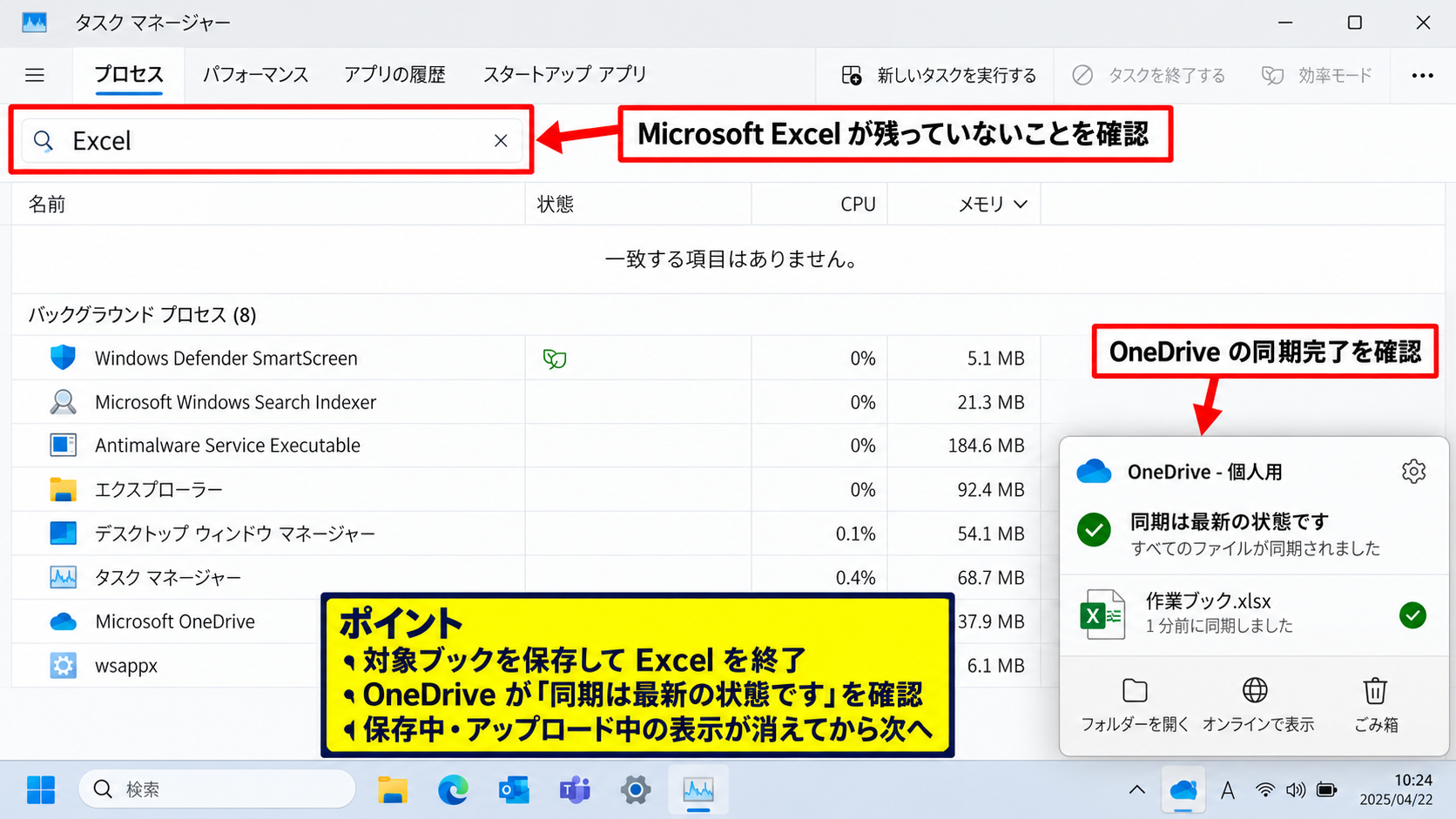The image size is (1456, 819).
Task: Open the three-dot more options menu
Action: point(1423,76)
